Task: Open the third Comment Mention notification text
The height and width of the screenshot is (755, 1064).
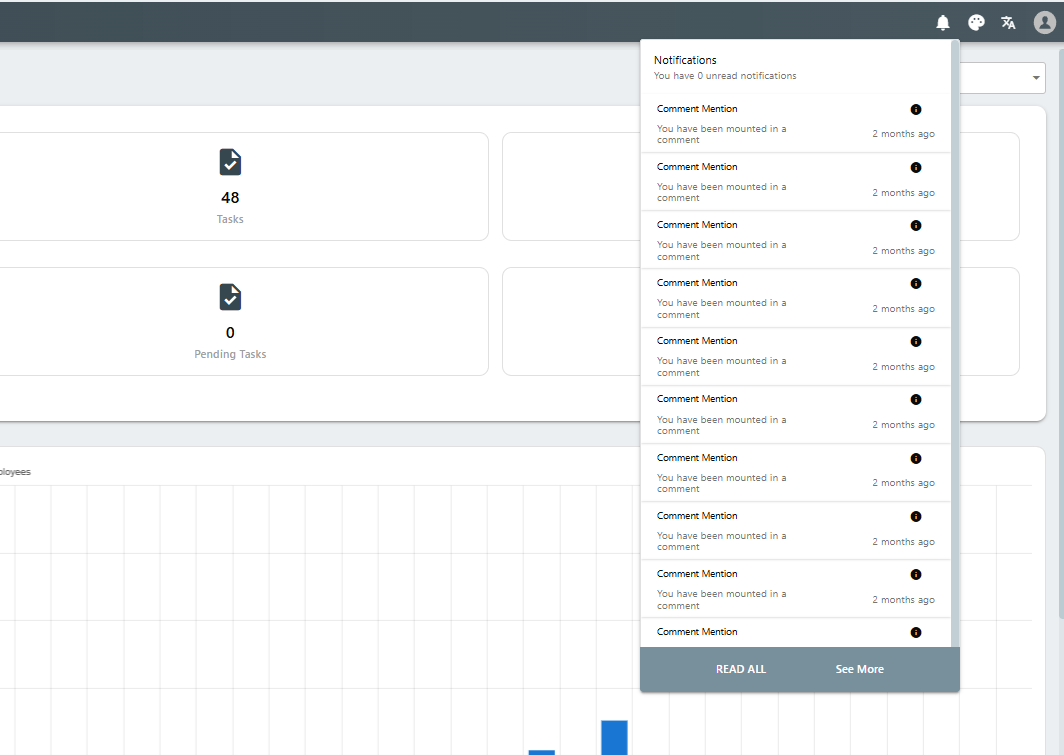Action: [721, 250]
